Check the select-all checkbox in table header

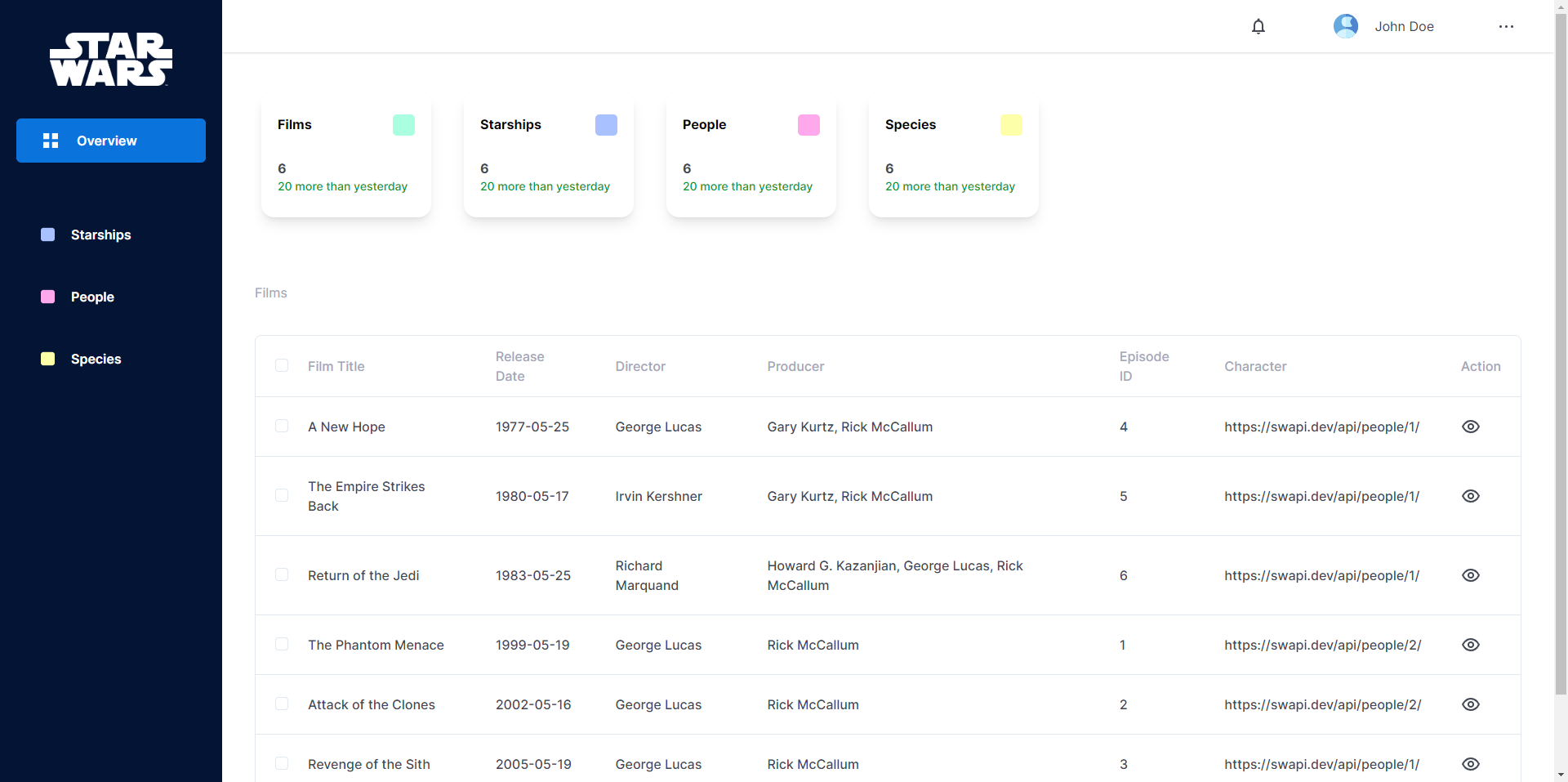point(282,365)
